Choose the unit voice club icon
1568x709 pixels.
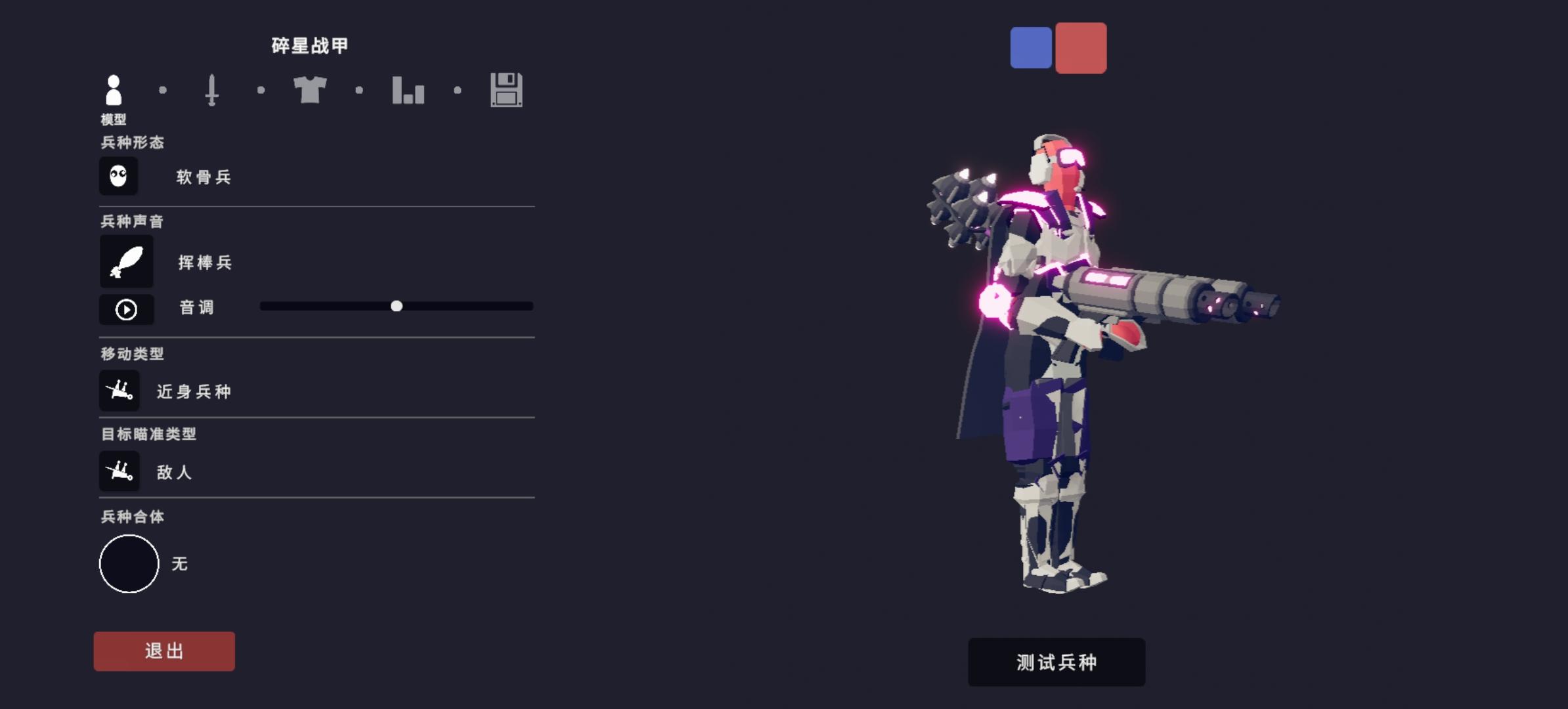(x=127, y=261)
